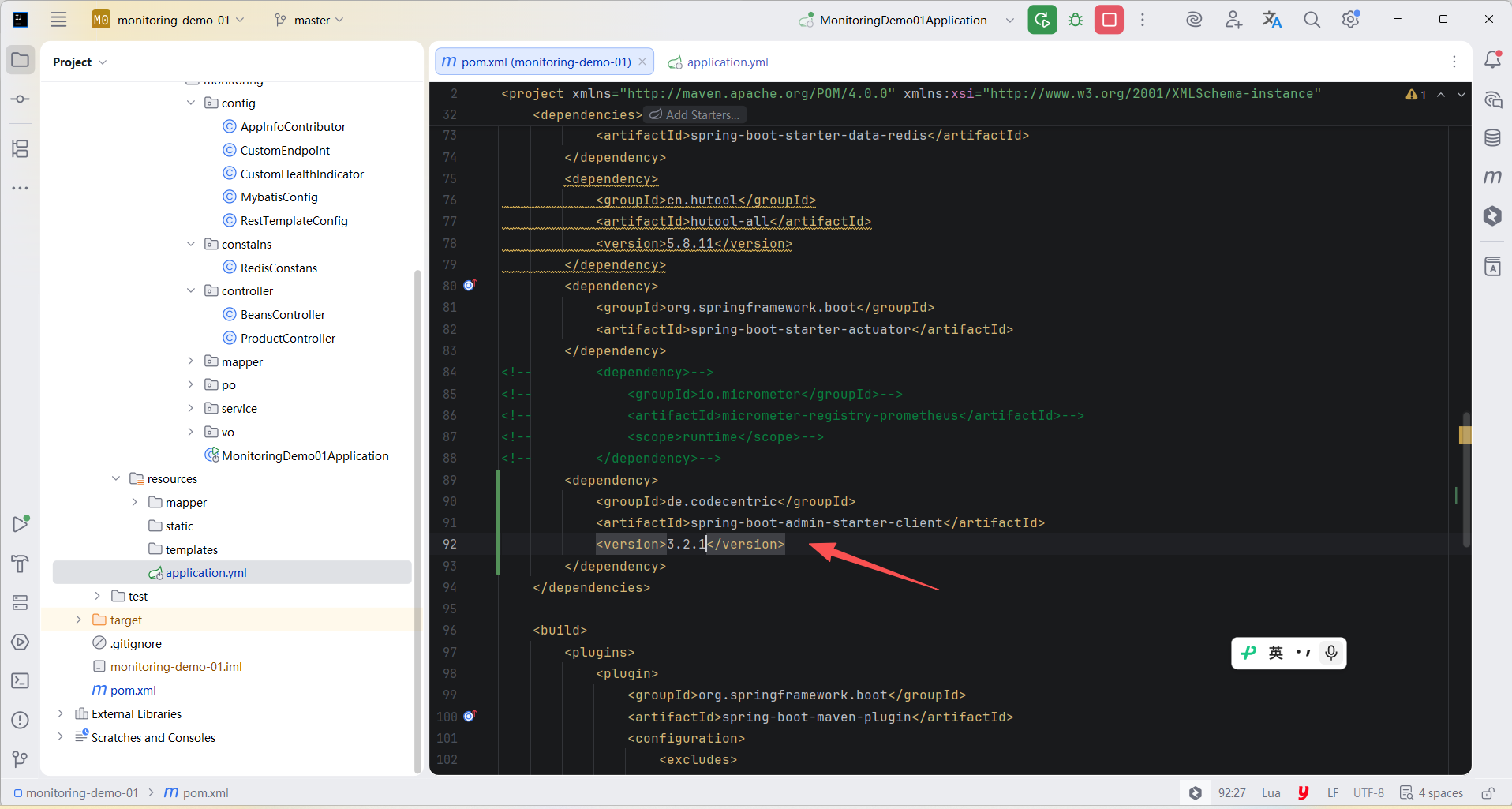
Task: Go to previous highlighted error arrow
Action: pos(1441,95)
